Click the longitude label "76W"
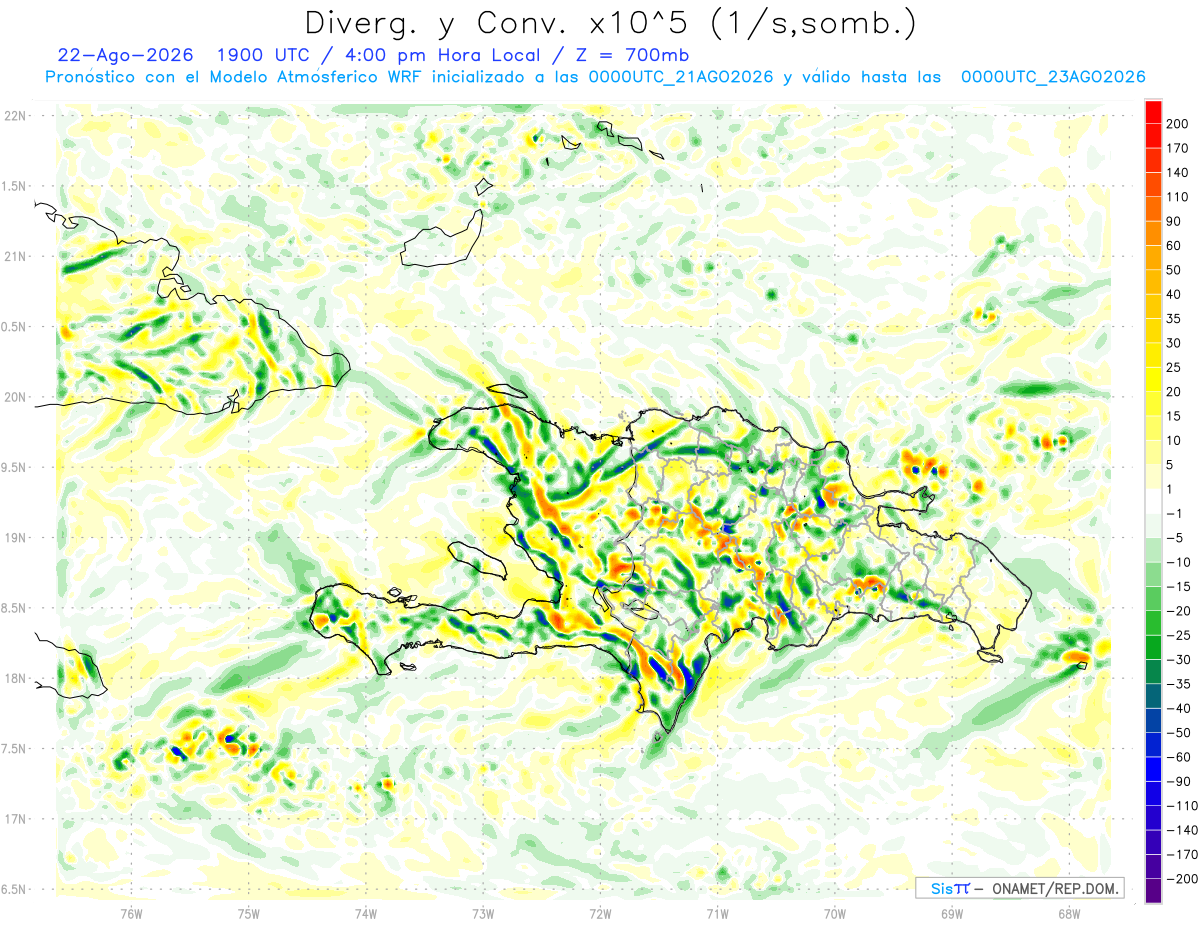The height and width of the screenshot is (927, 1200). [x=132, y=914]
